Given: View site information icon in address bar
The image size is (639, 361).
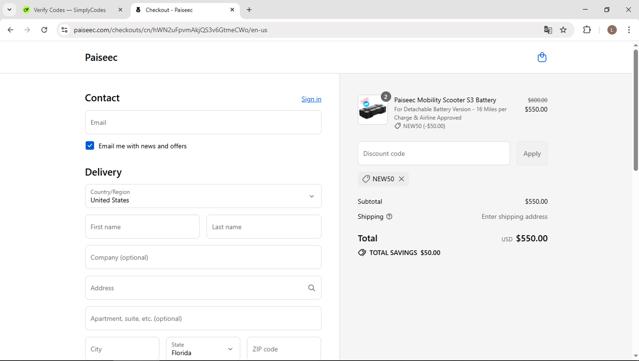Looking at the screenshot, I should (x=64, y=30).
